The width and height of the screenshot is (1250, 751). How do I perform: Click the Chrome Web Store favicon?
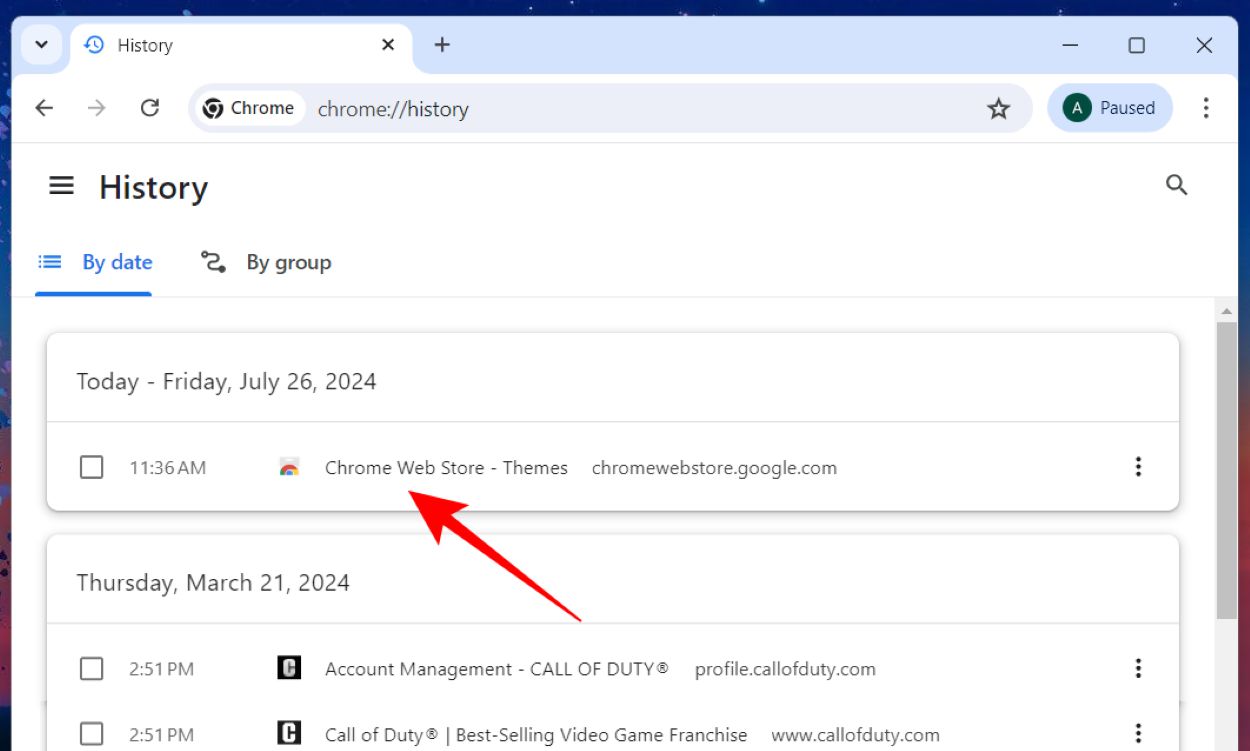[289, 467]
